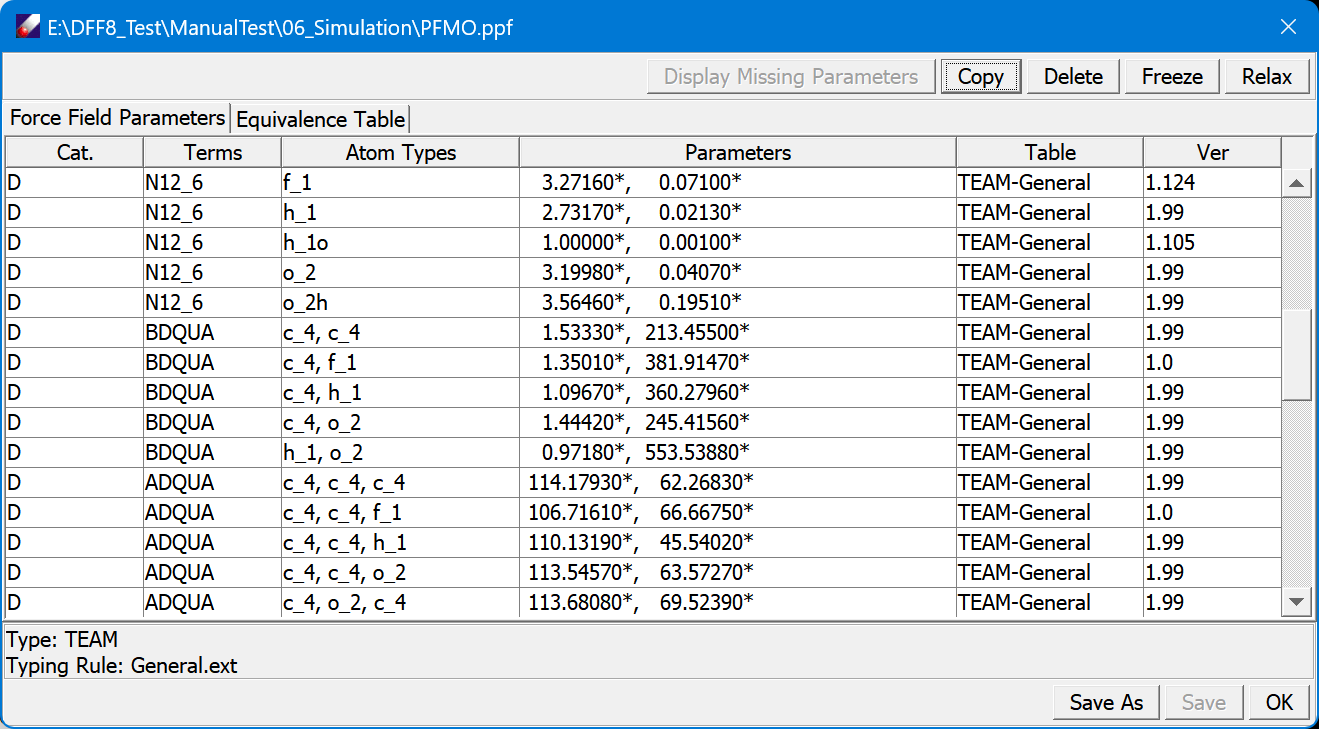Viewport: 1319px width, 729px height.
Task: Click the scrollbar down arrow
Action: click(x=1297, y=601)
